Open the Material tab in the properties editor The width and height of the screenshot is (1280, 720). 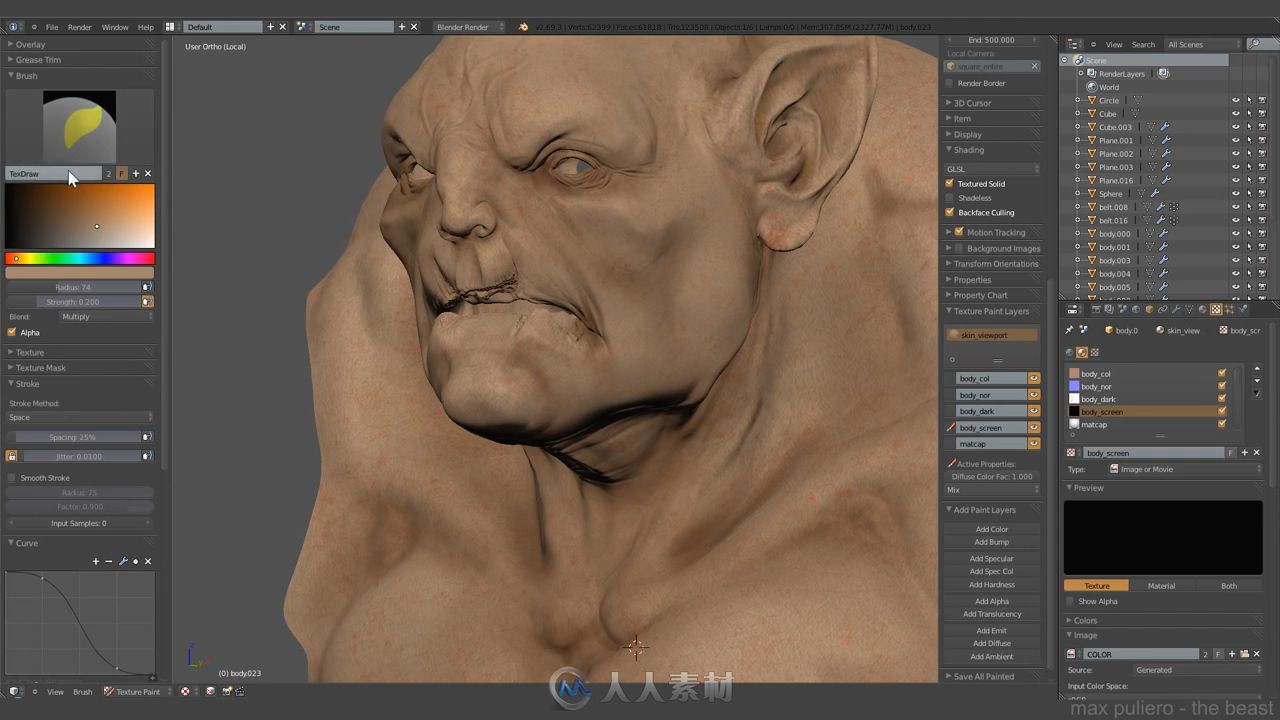[1203, 310]
